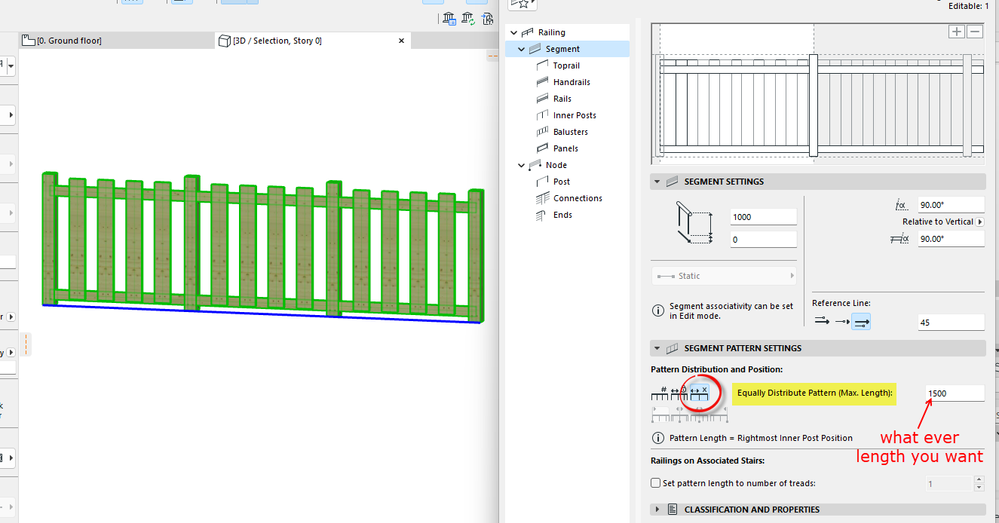Click the first library manager toolbar icon
The height and width of the screenshot is (523, 999).
pyautogui.click(x=449, y=19)
